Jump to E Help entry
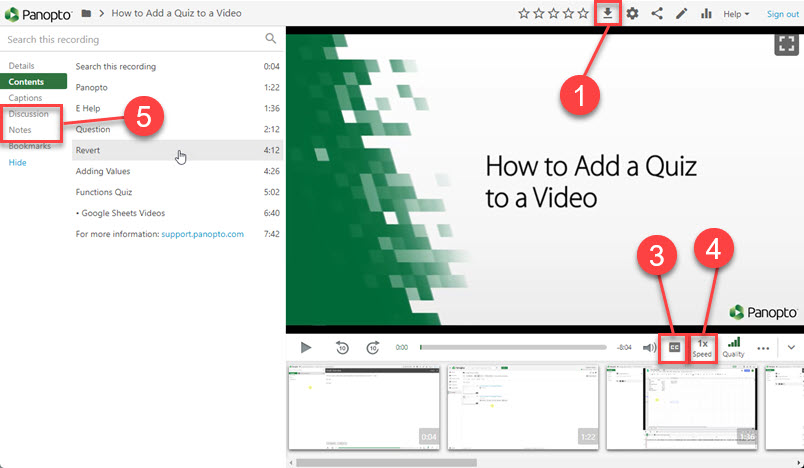Image resolution: width=804 pixels, height=468 pixels. 177,108
